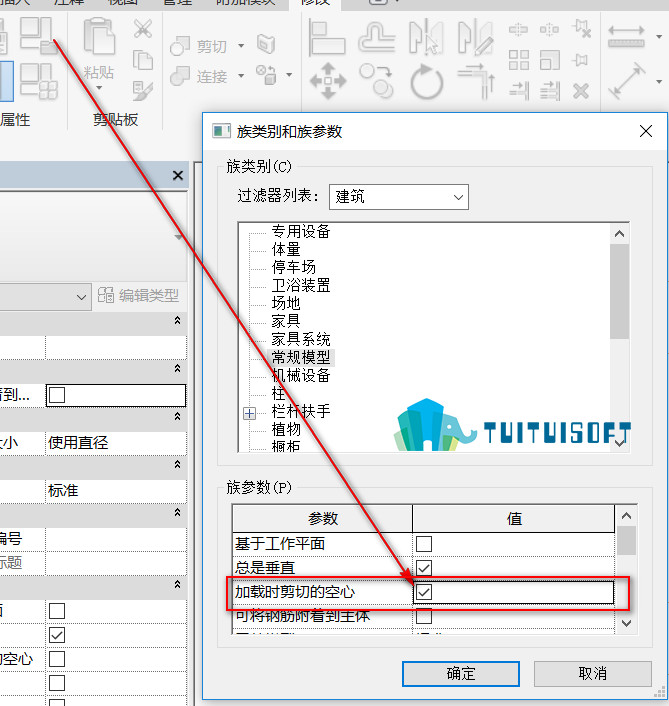
Task: Toggle 基于工作平面 checkbox in dialog
Action: (424, 544)
